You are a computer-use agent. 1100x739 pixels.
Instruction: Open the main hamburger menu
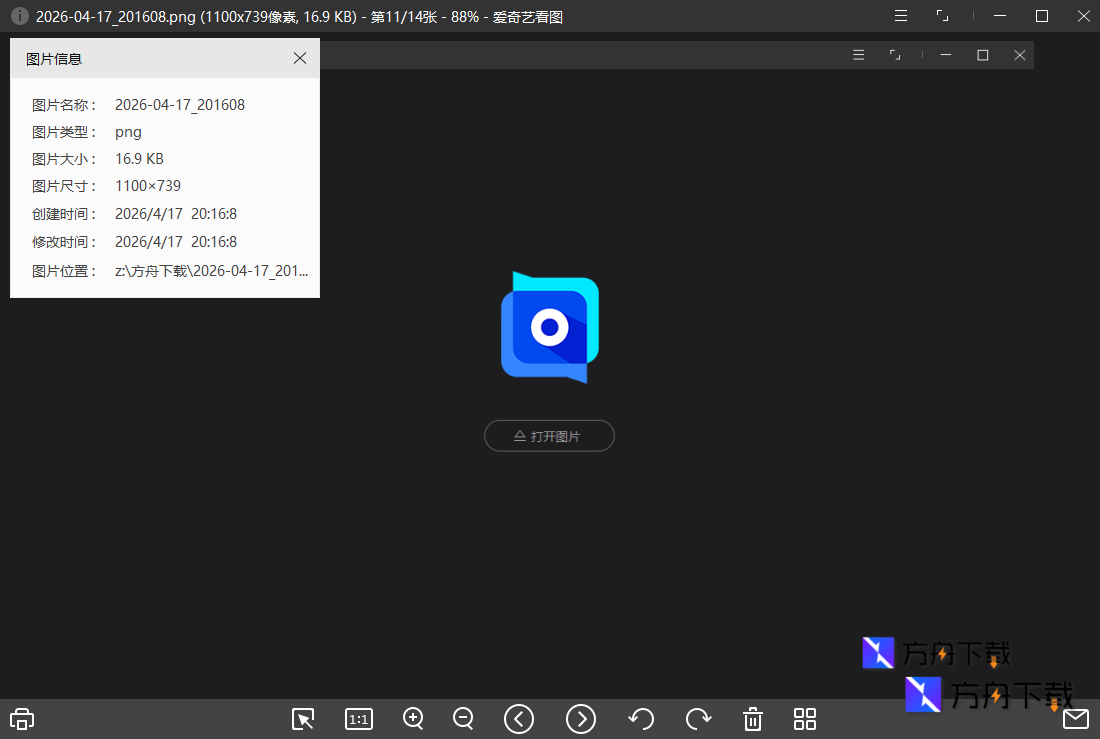coord(900,15)
